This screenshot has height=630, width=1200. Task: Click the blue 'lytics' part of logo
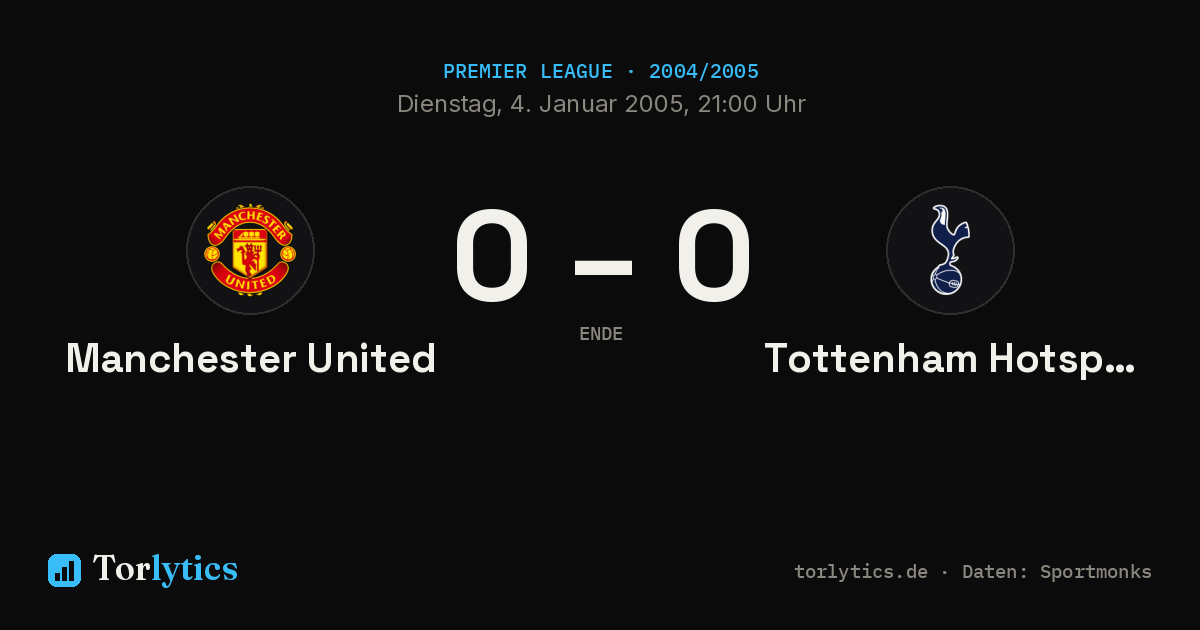click(194, 569)
